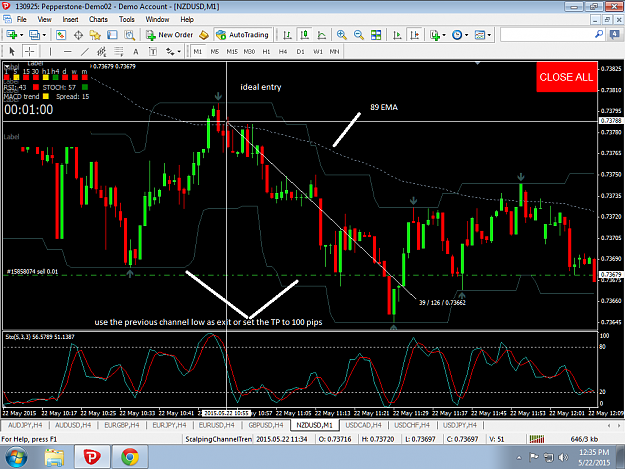Switch to the USDCAD,H4 chart tab
The width and height of the screenshot is (625, 469).
[363, 425]
